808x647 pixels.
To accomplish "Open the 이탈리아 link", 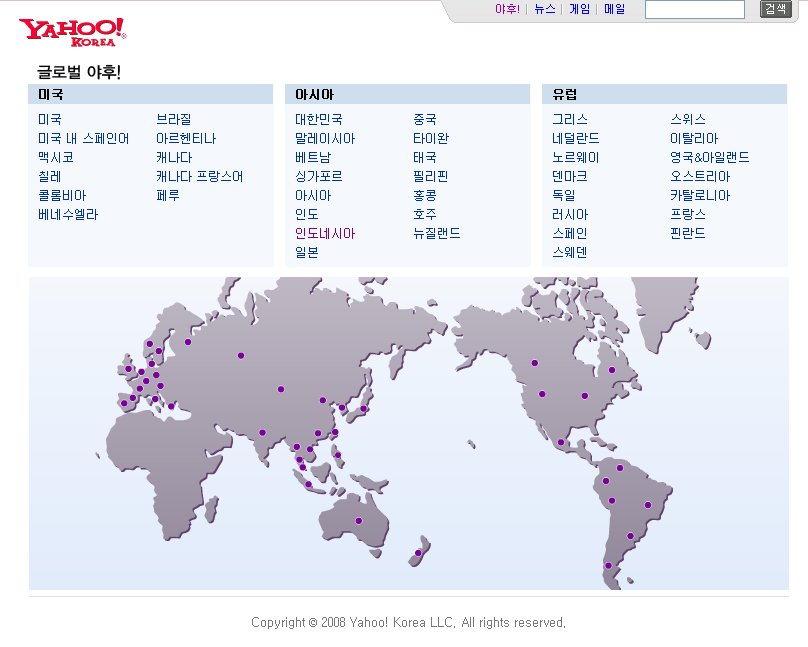I will [x=694, y=139].
